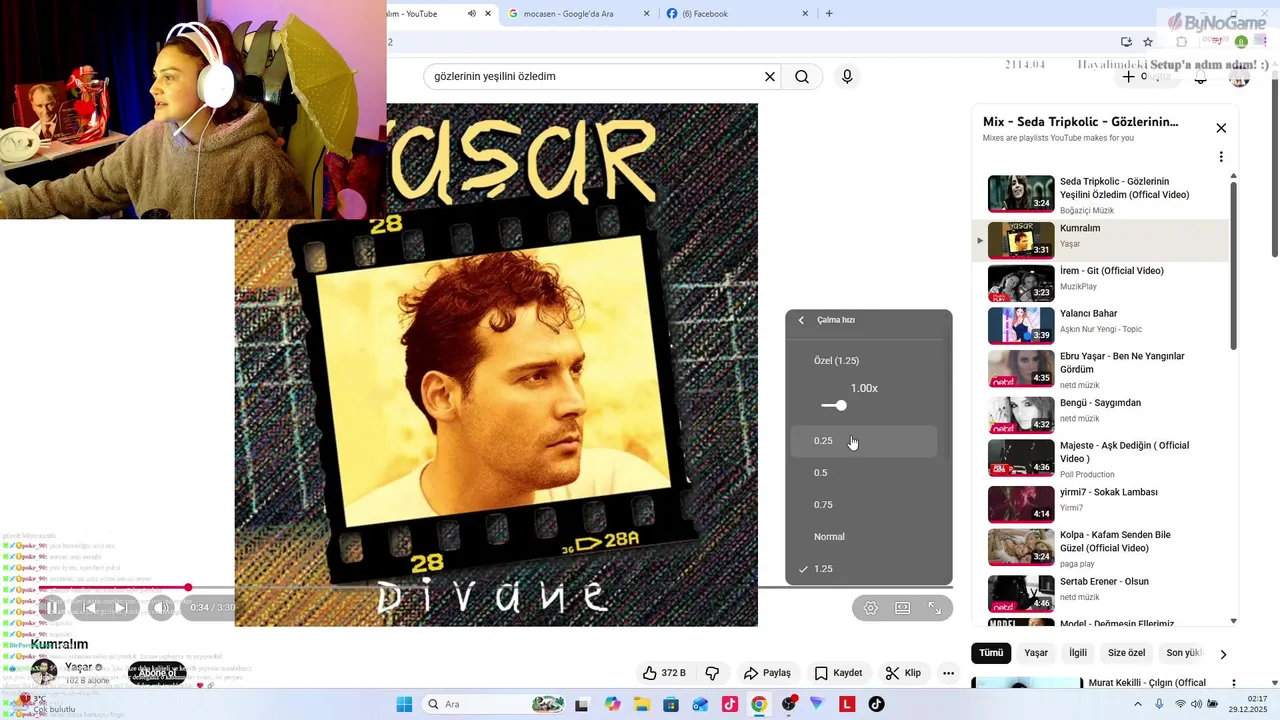Adjust the custom playback speed slider
This screenshot has height=720, width=1280.
[x=840, y=405]
